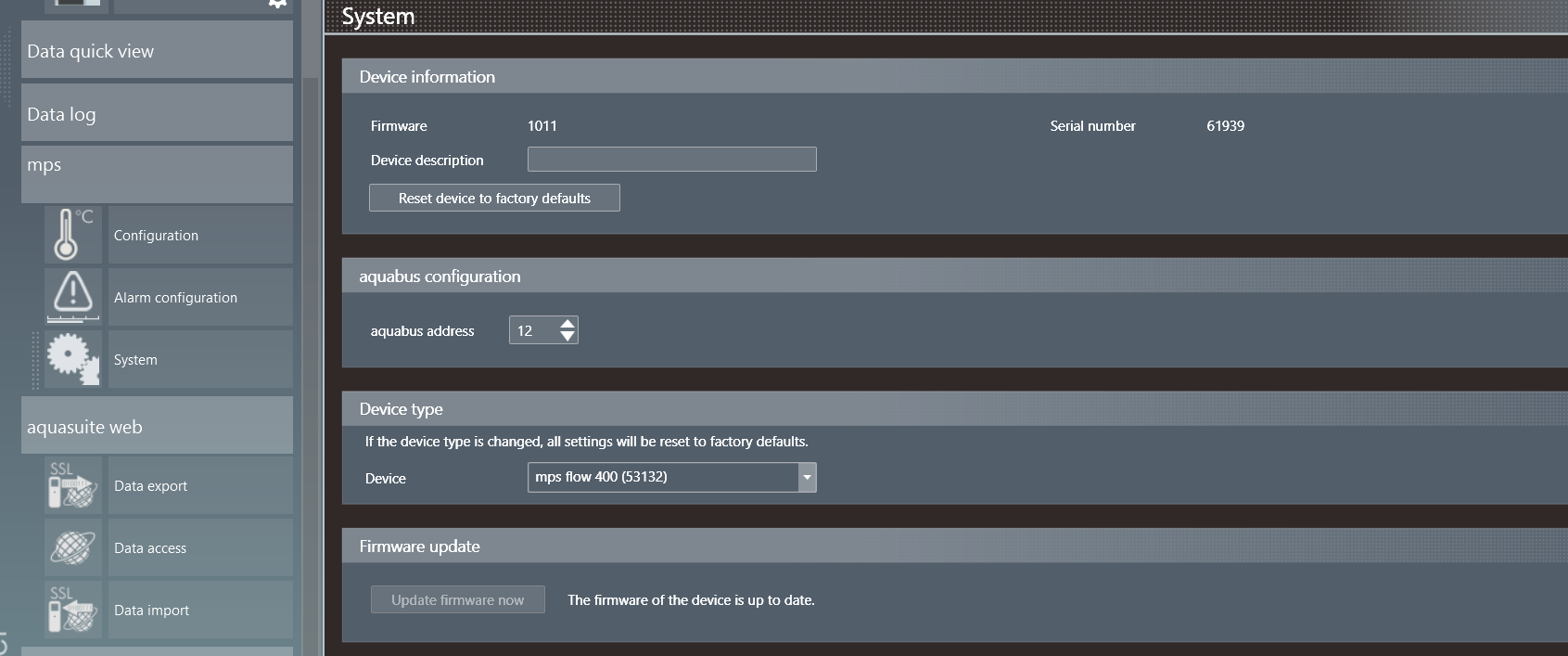Viewport: 1568px width, 656px height.
Task: Collapse the mps sidebar section
Action: coord(157,174)
